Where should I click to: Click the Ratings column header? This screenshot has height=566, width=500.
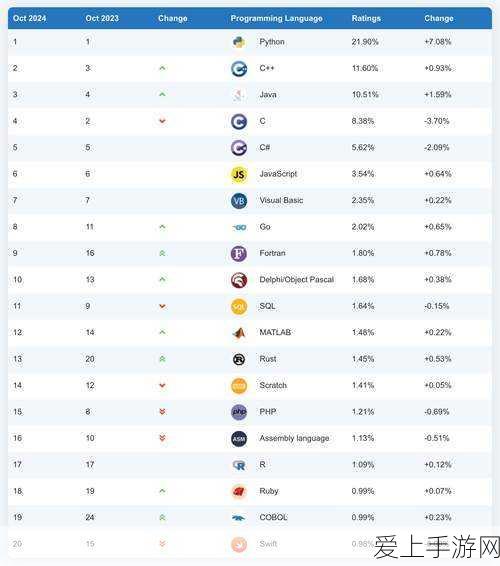366,18
